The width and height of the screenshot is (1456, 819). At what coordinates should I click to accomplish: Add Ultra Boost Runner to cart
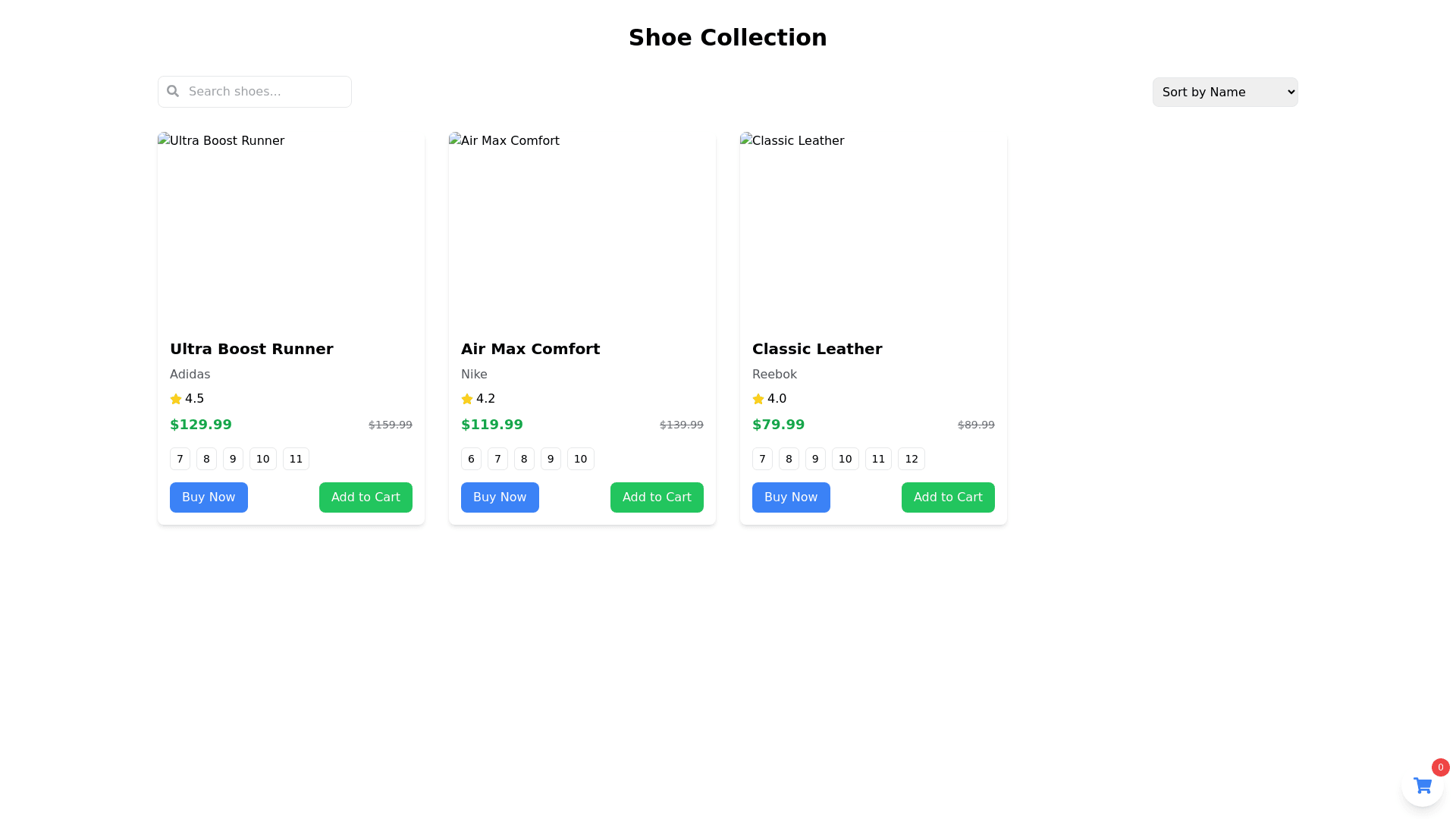tap(366, 497)
